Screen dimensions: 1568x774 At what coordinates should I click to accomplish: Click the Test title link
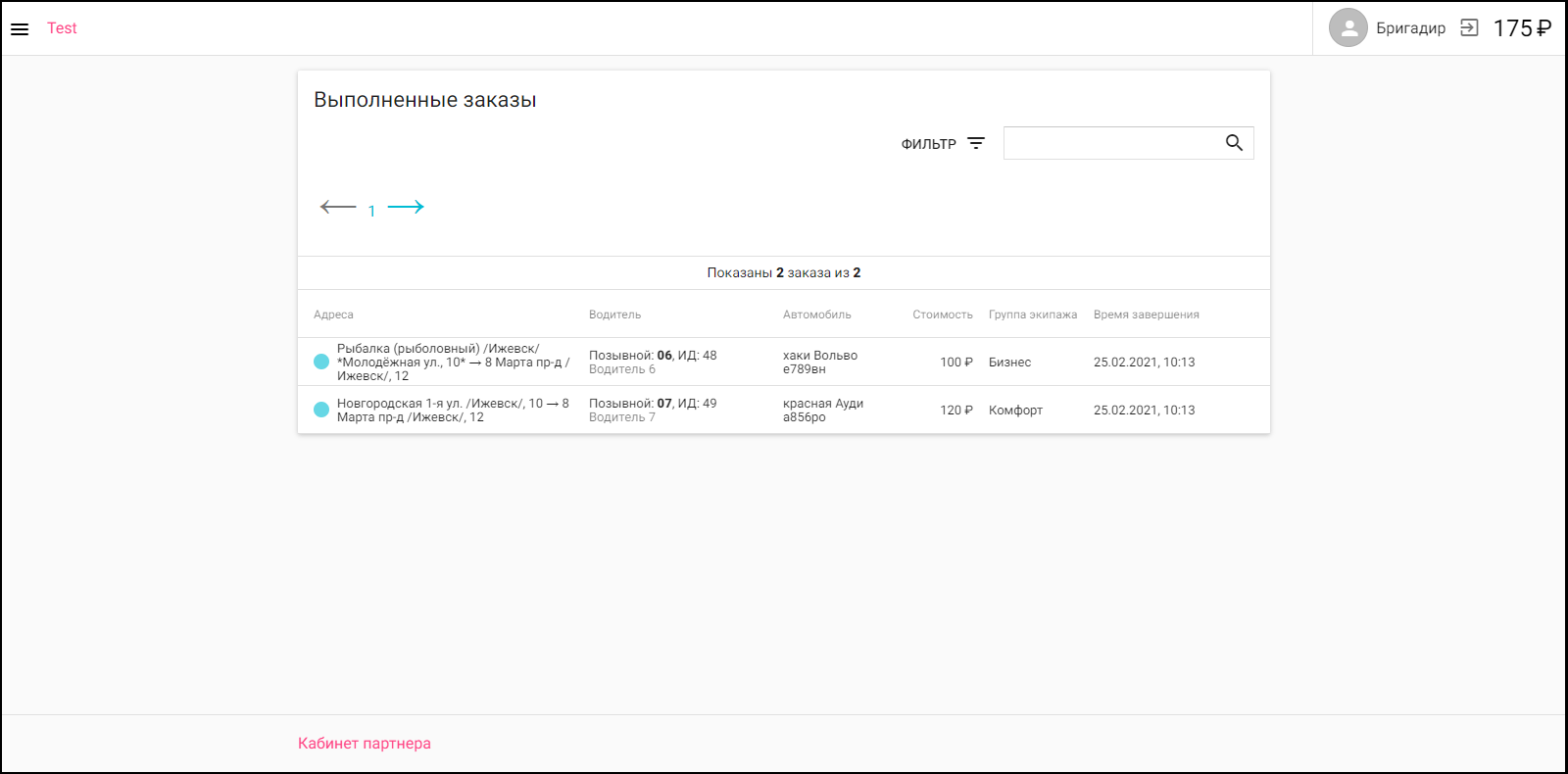click(62, 28)
